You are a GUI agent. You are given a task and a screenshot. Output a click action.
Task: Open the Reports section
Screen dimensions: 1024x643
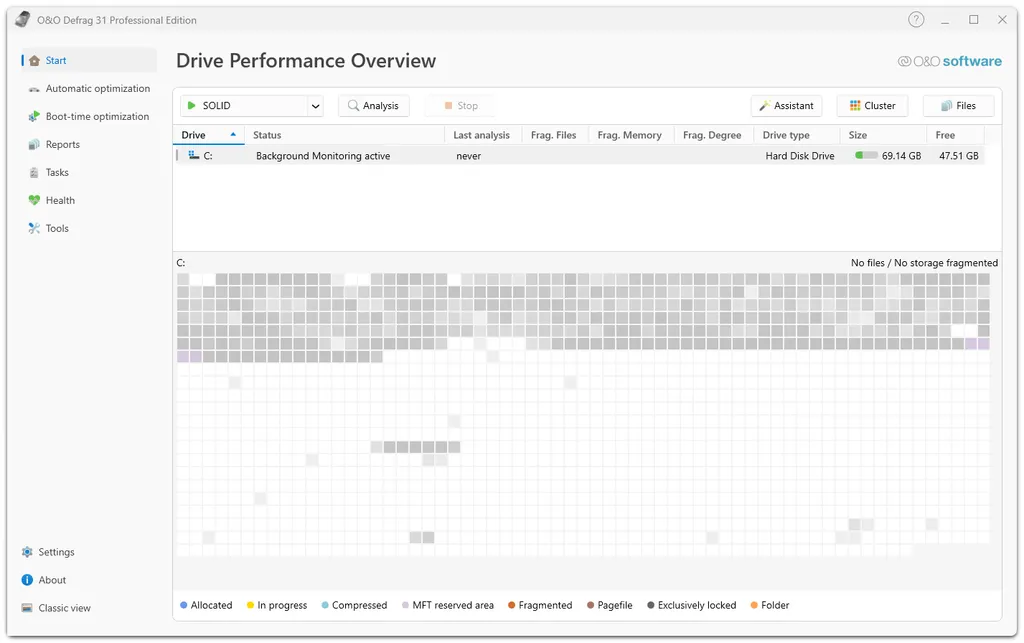89,145
